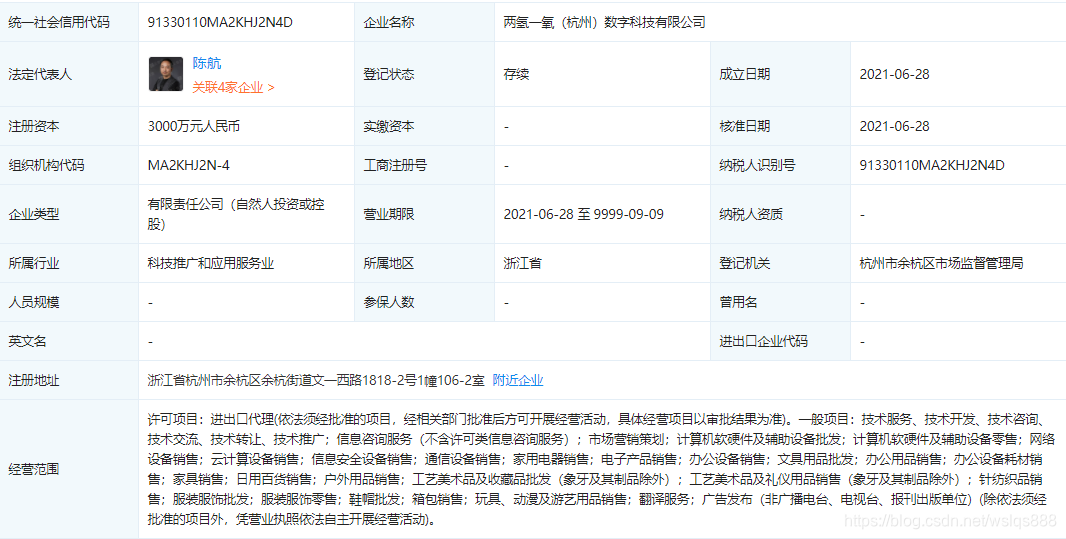Click the 纳税人资质 label cell

pos(780,214)
